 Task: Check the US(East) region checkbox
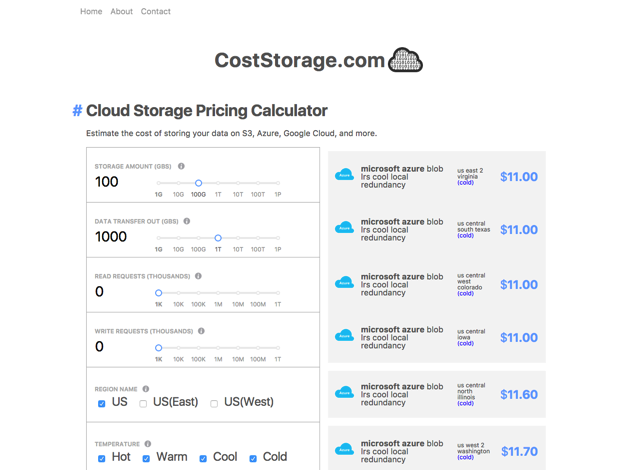pyautogui.click(x=143, y=403)
